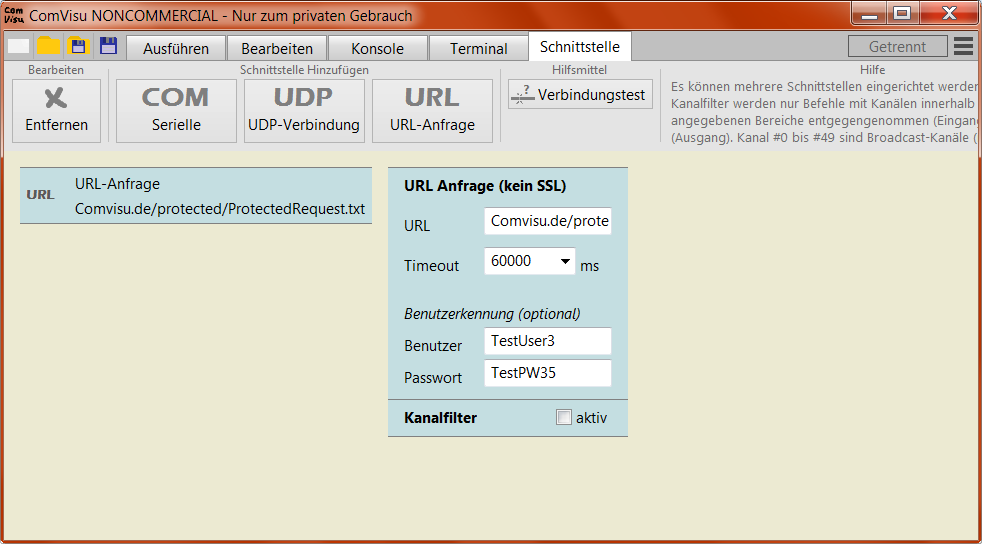Image resolution: width=982 pixels, height=544 pixels.
Task: Switch to the Ausführen tab
Action: [x=176, y=48]
